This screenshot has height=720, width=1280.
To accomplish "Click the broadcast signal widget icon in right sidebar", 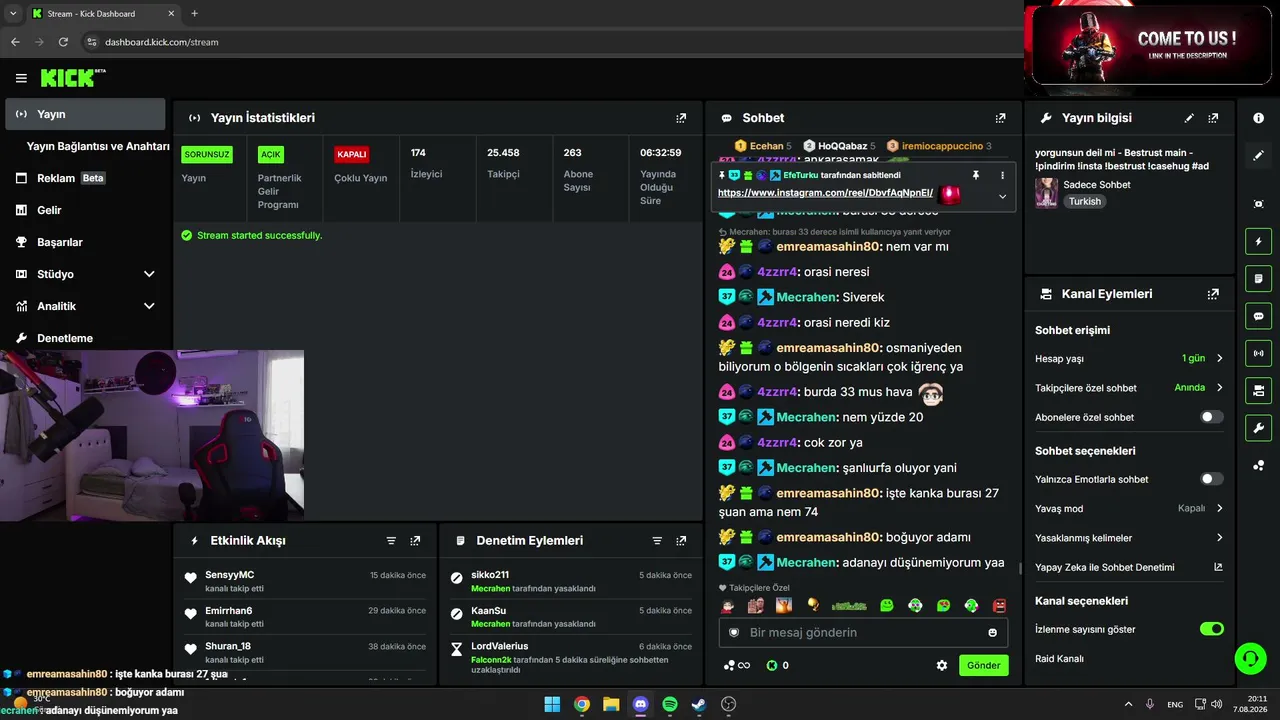I will coord(1258,353).
